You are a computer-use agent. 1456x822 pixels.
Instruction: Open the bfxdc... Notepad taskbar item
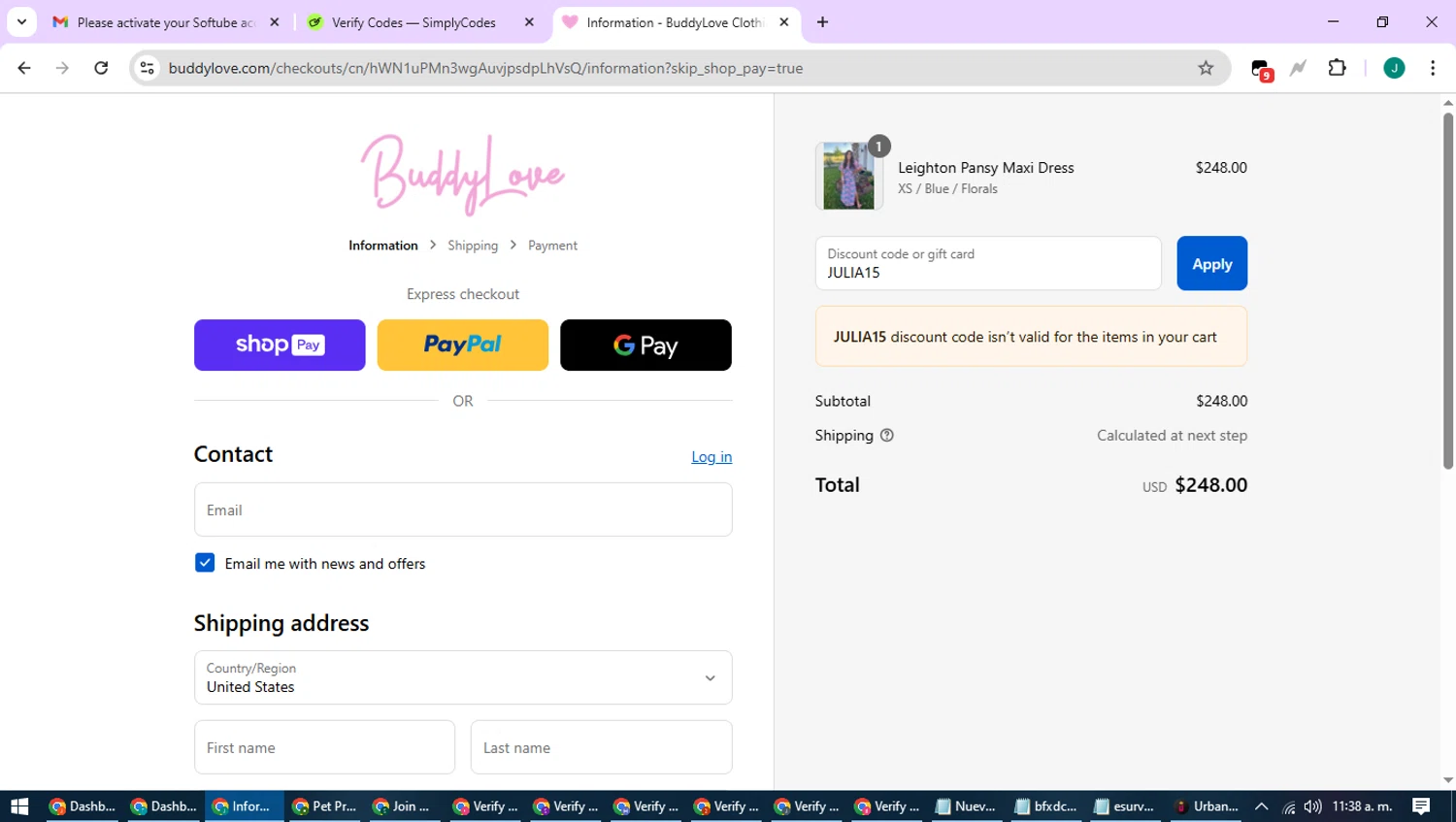1046,806
